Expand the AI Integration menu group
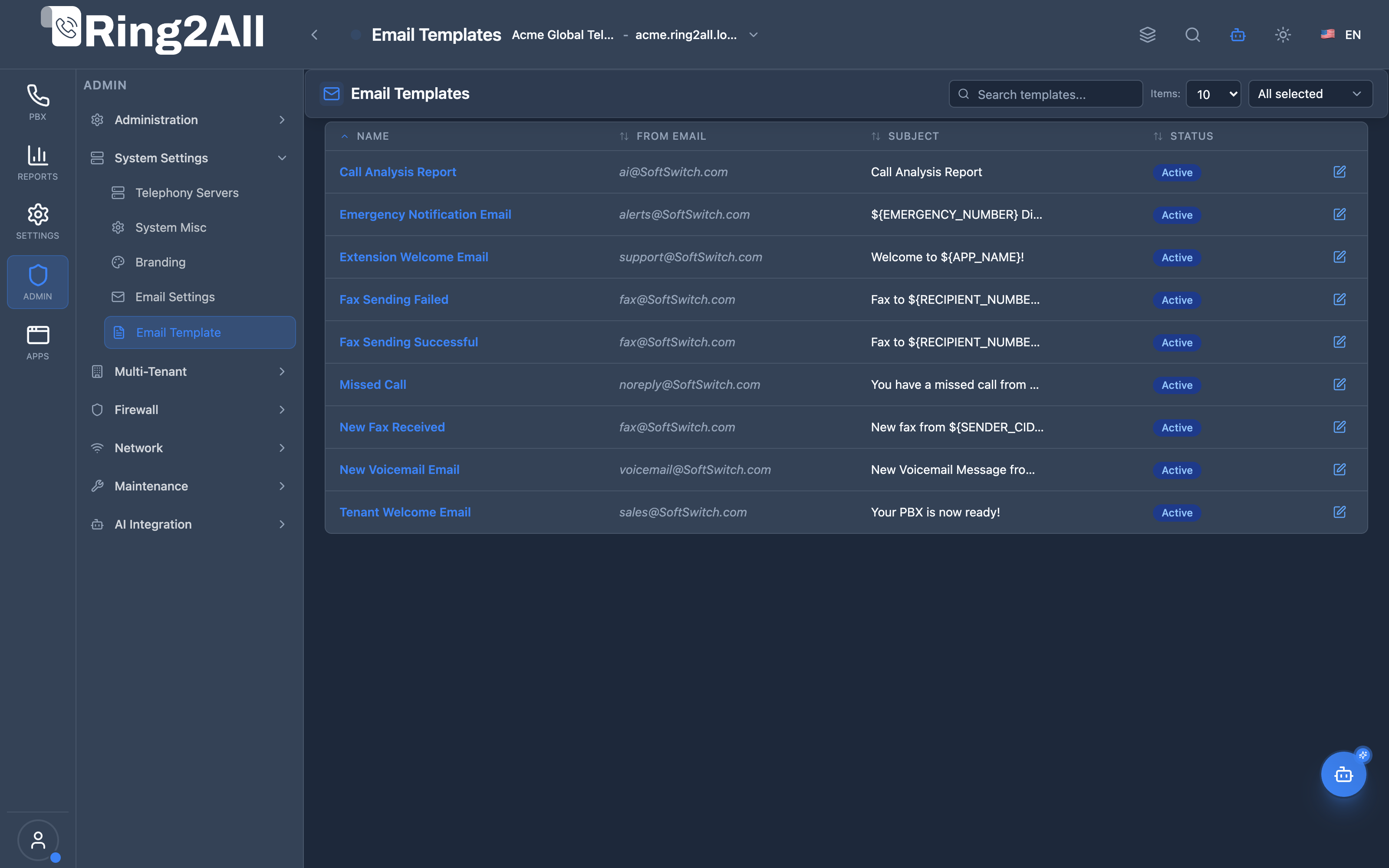 [x=188, y=524]
